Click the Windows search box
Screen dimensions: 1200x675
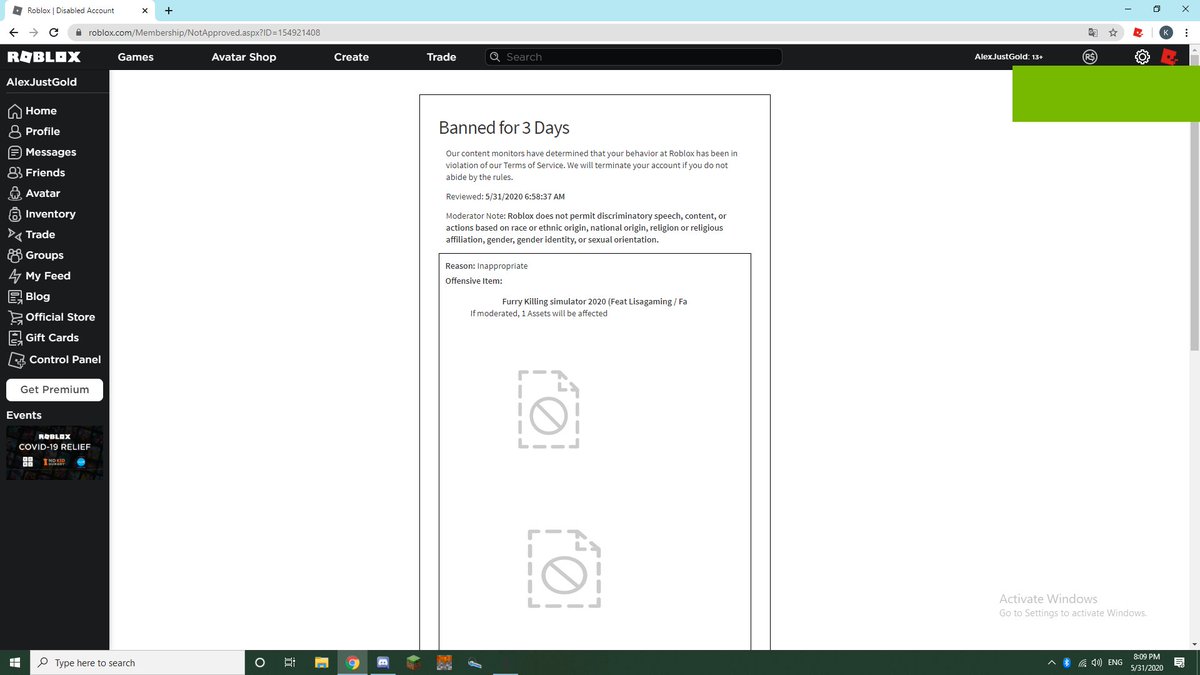click(x=137, y=662)
